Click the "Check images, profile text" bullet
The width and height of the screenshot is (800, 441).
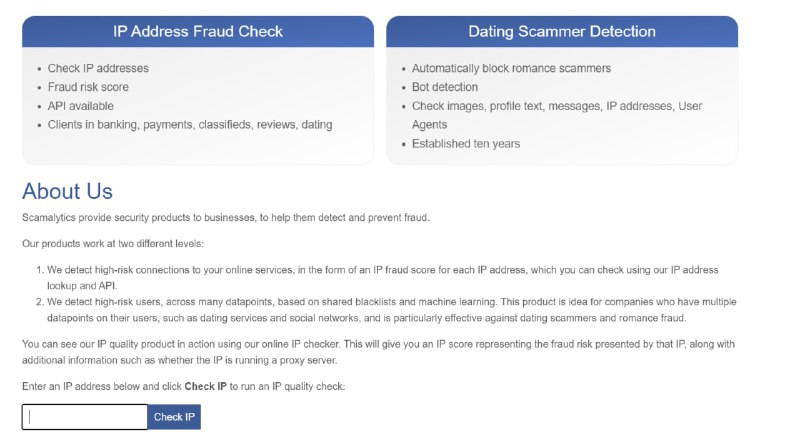click(x=555, y=106)
